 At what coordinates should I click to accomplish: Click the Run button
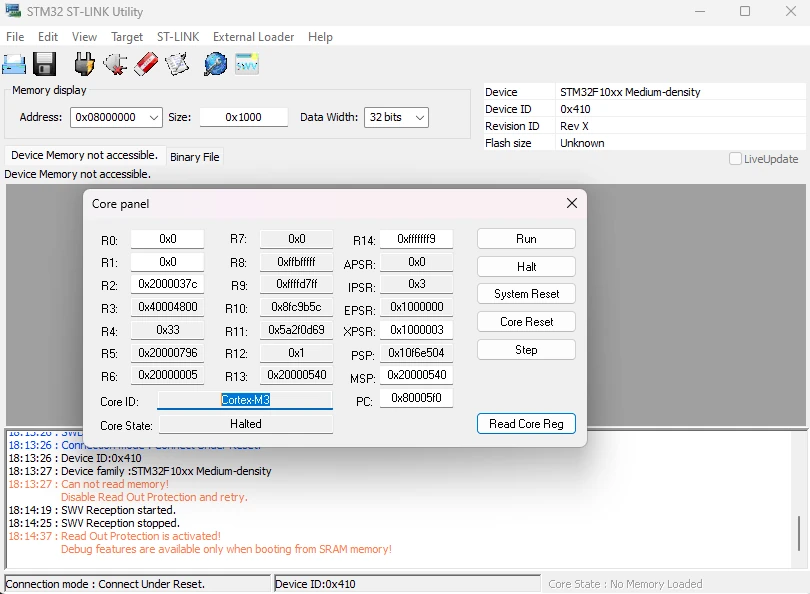click(526, 239)
